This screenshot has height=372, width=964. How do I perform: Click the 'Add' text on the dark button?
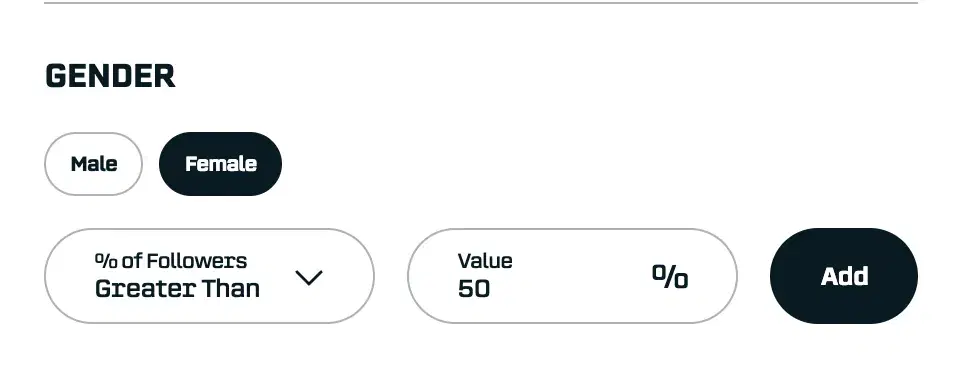tap(844, 277)
